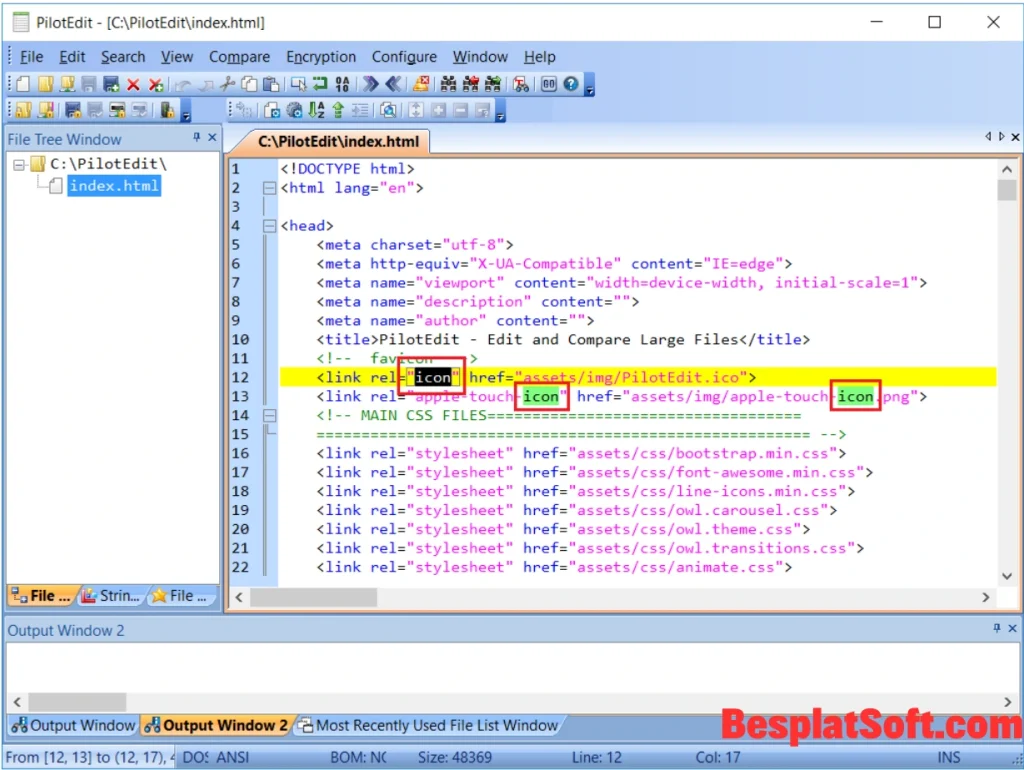Click the GO toolbar icon

[x=549, y=85]
